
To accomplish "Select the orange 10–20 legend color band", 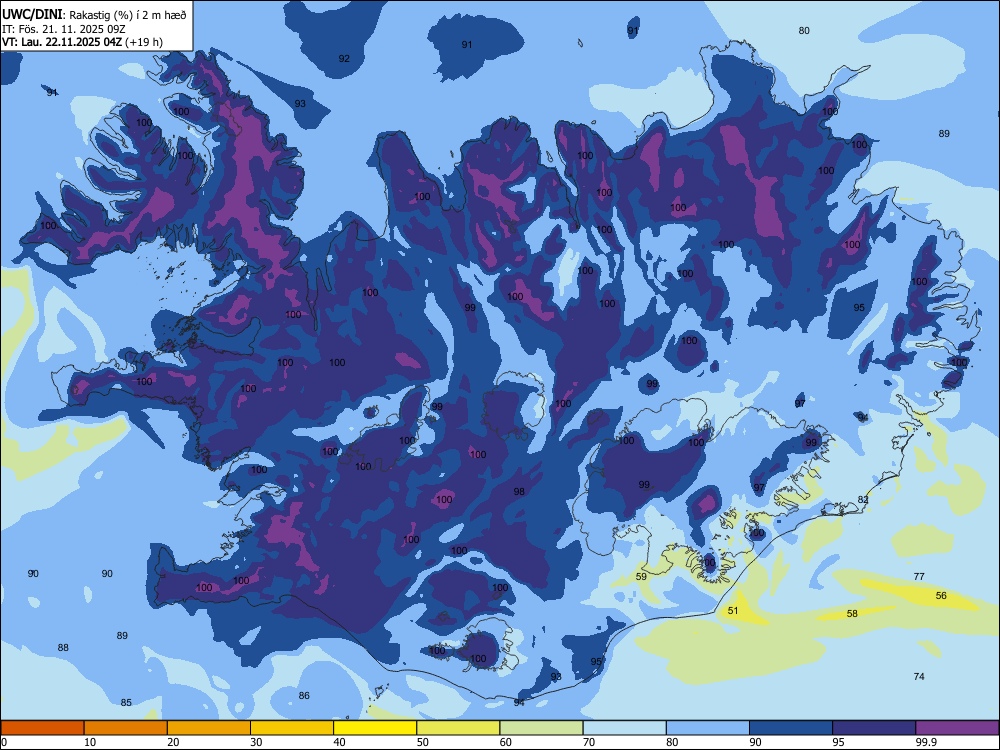I will (126, 728).
